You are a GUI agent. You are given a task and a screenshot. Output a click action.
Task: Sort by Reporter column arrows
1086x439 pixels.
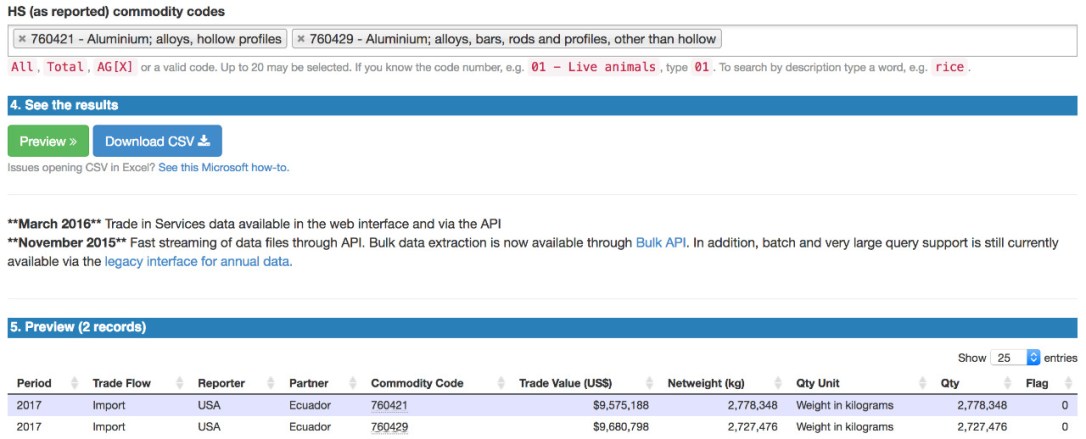pos(265,383)
